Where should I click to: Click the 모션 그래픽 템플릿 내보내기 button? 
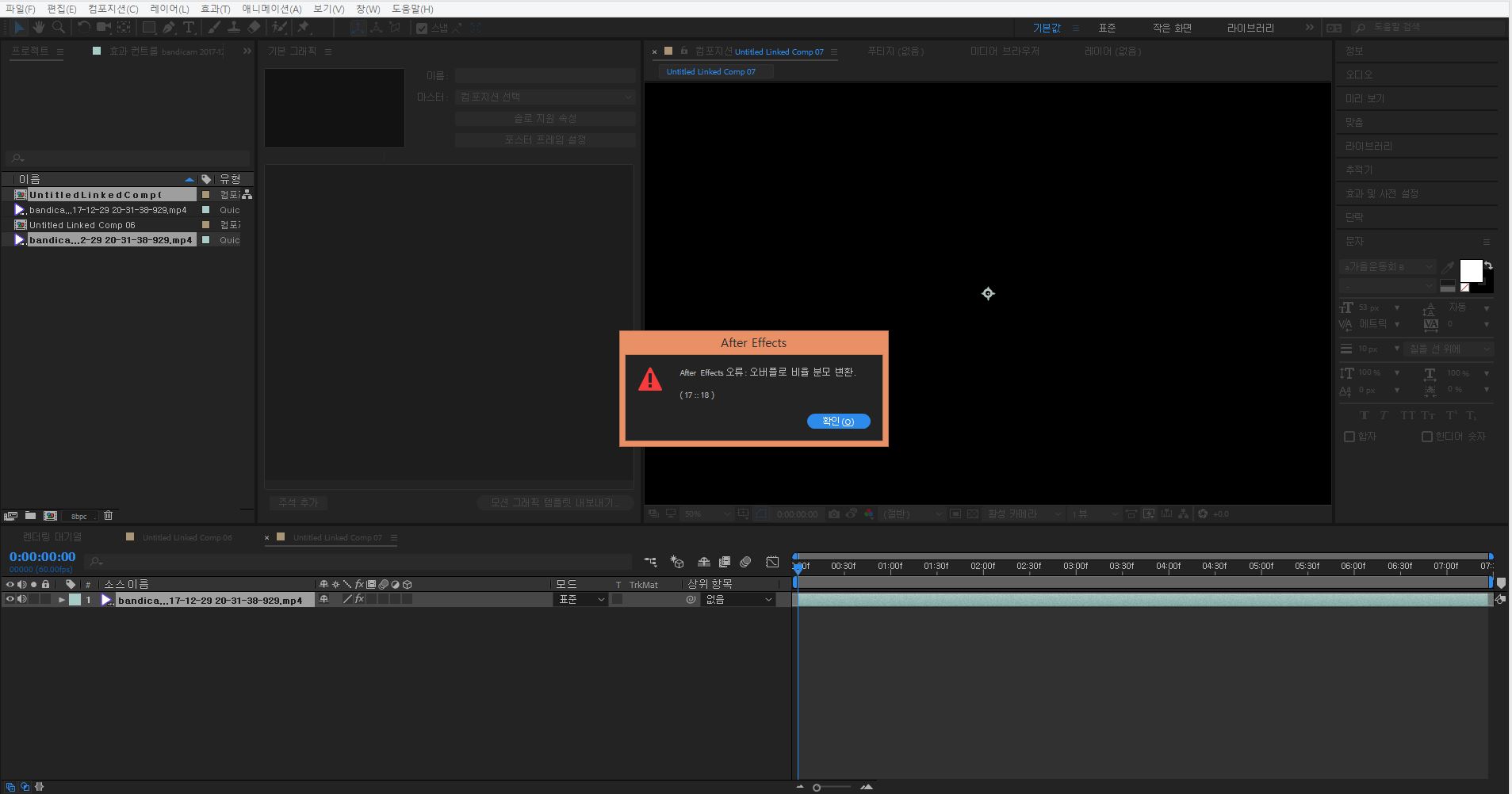555,503
